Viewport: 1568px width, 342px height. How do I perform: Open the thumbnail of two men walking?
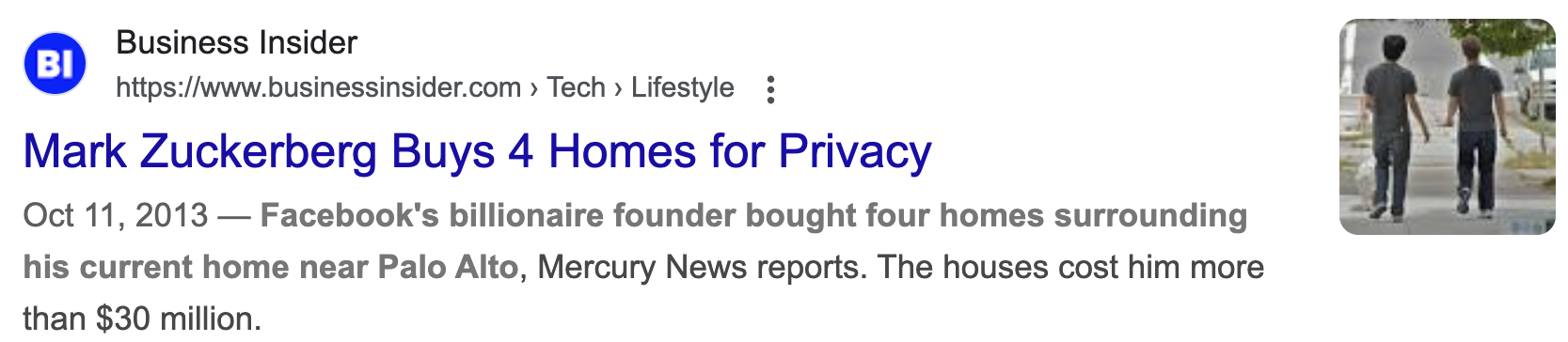pos(1447,127)
